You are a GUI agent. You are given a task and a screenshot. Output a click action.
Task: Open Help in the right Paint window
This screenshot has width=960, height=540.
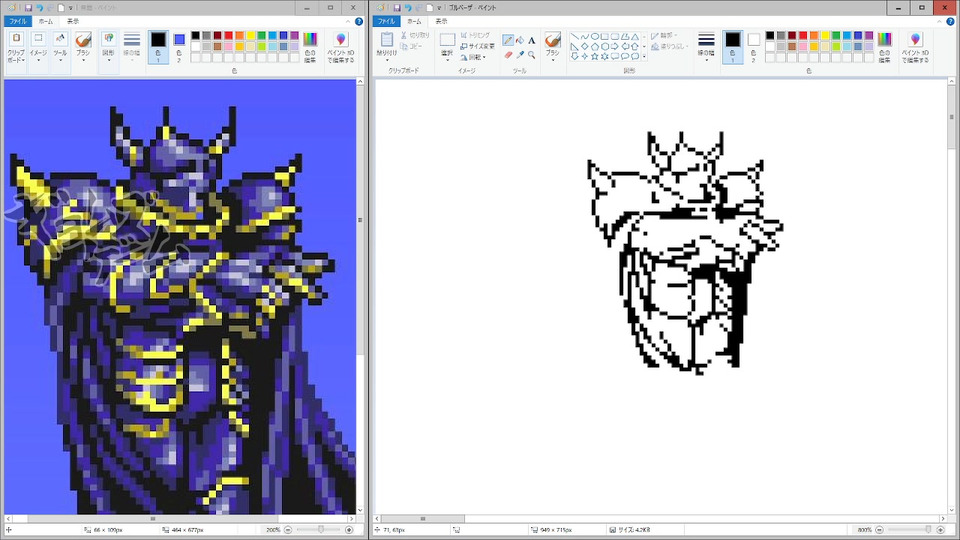tap(950, 21)
